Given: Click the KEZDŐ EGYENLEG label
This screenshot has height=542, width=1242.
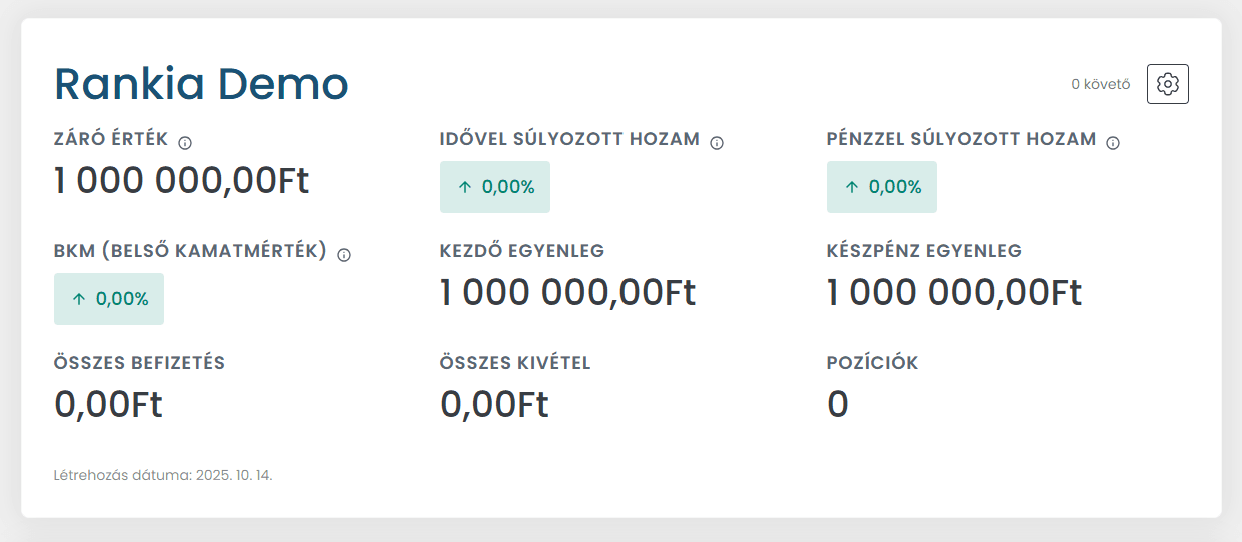Looking at the screenshot, I should pyautogui.click(x=522, y=251).
